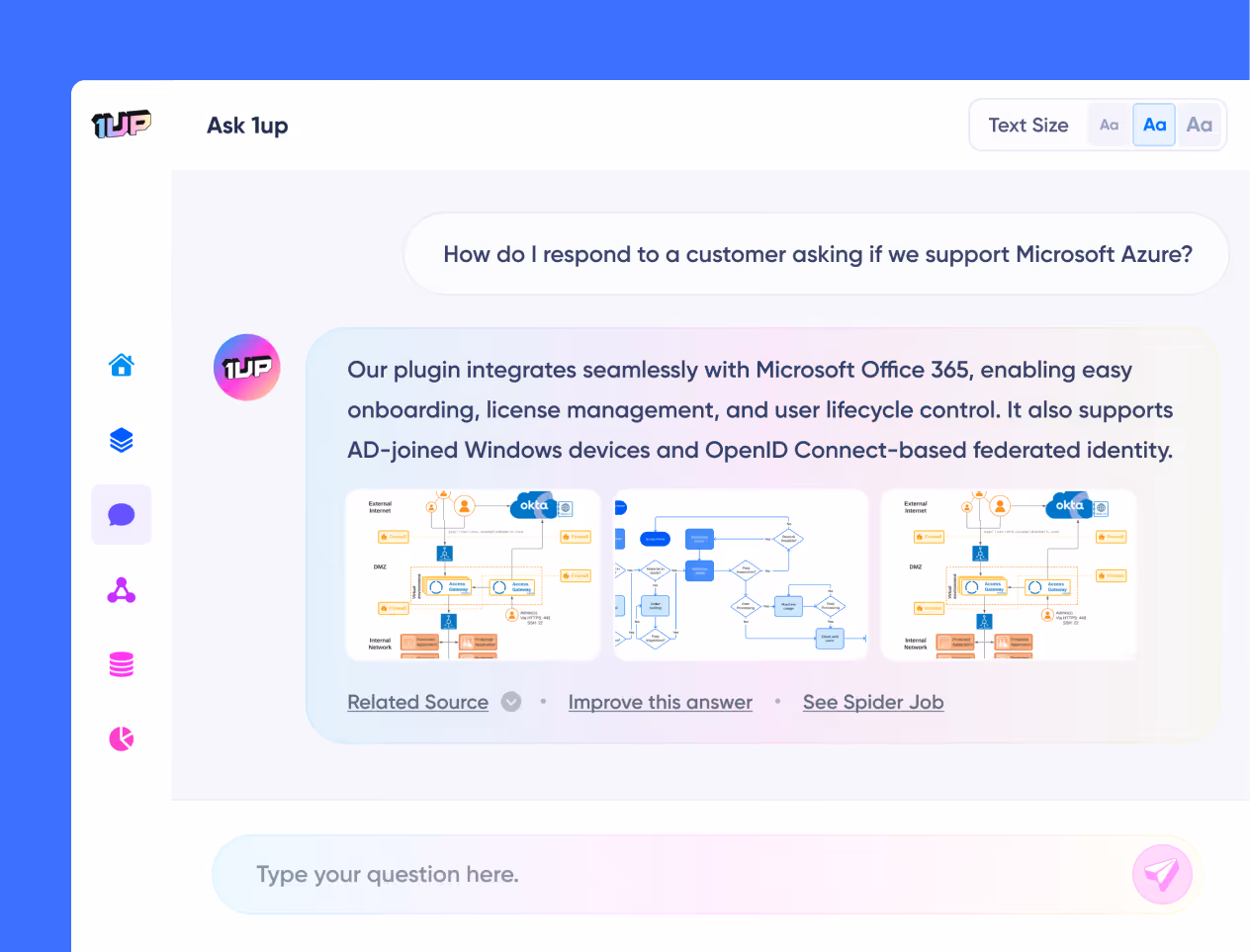
Task: Open the pie chart analytics icon
Action: pyautogui.click(x=121, y=738)
